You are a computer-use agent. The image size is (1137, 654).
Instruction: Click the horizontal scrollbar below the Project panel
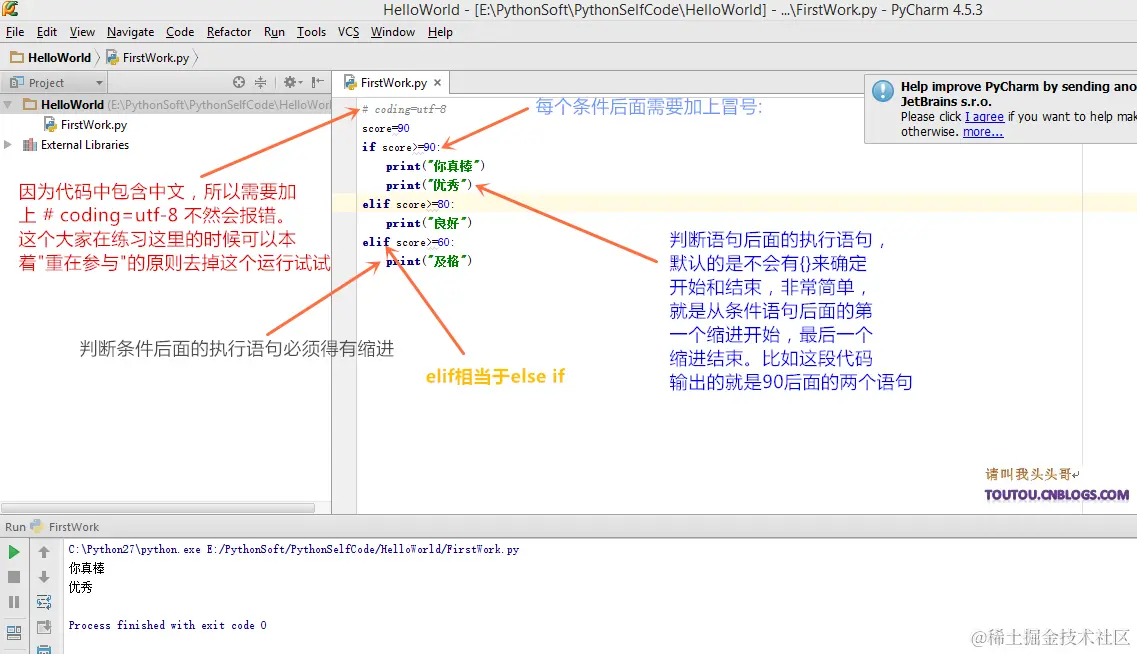(x=160, y=509)
